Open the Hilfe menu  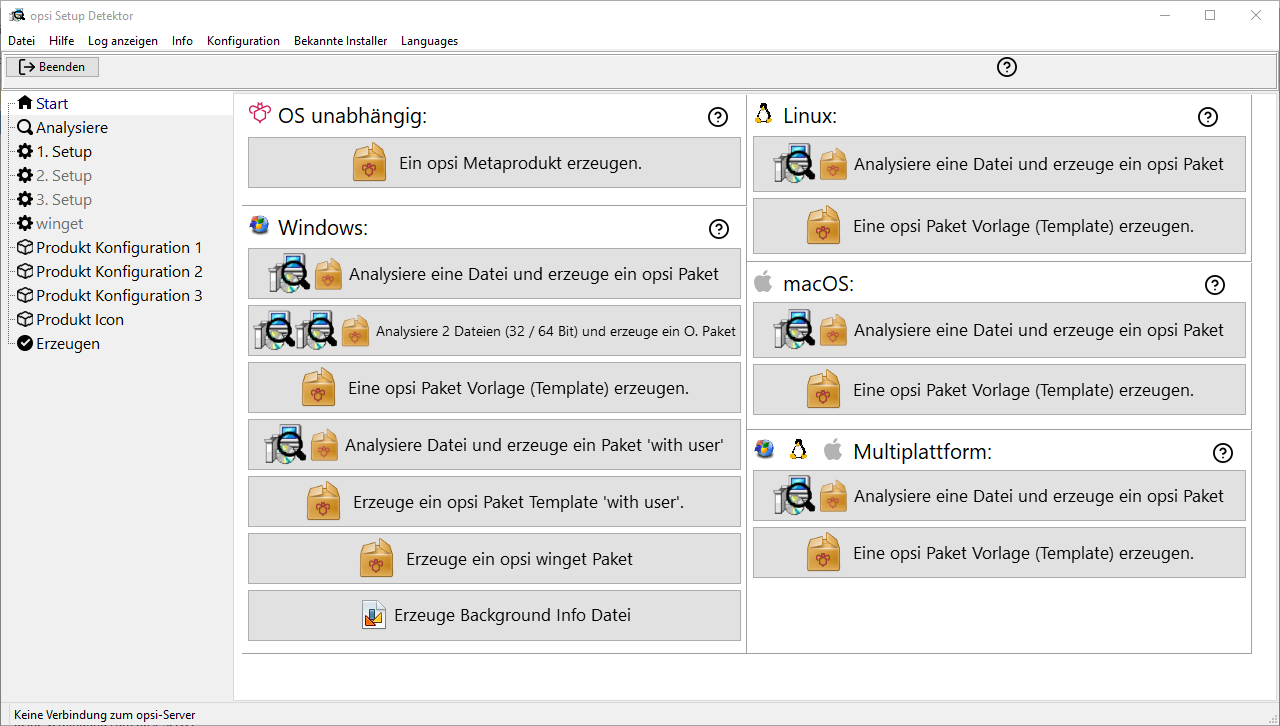coord(61,41)
